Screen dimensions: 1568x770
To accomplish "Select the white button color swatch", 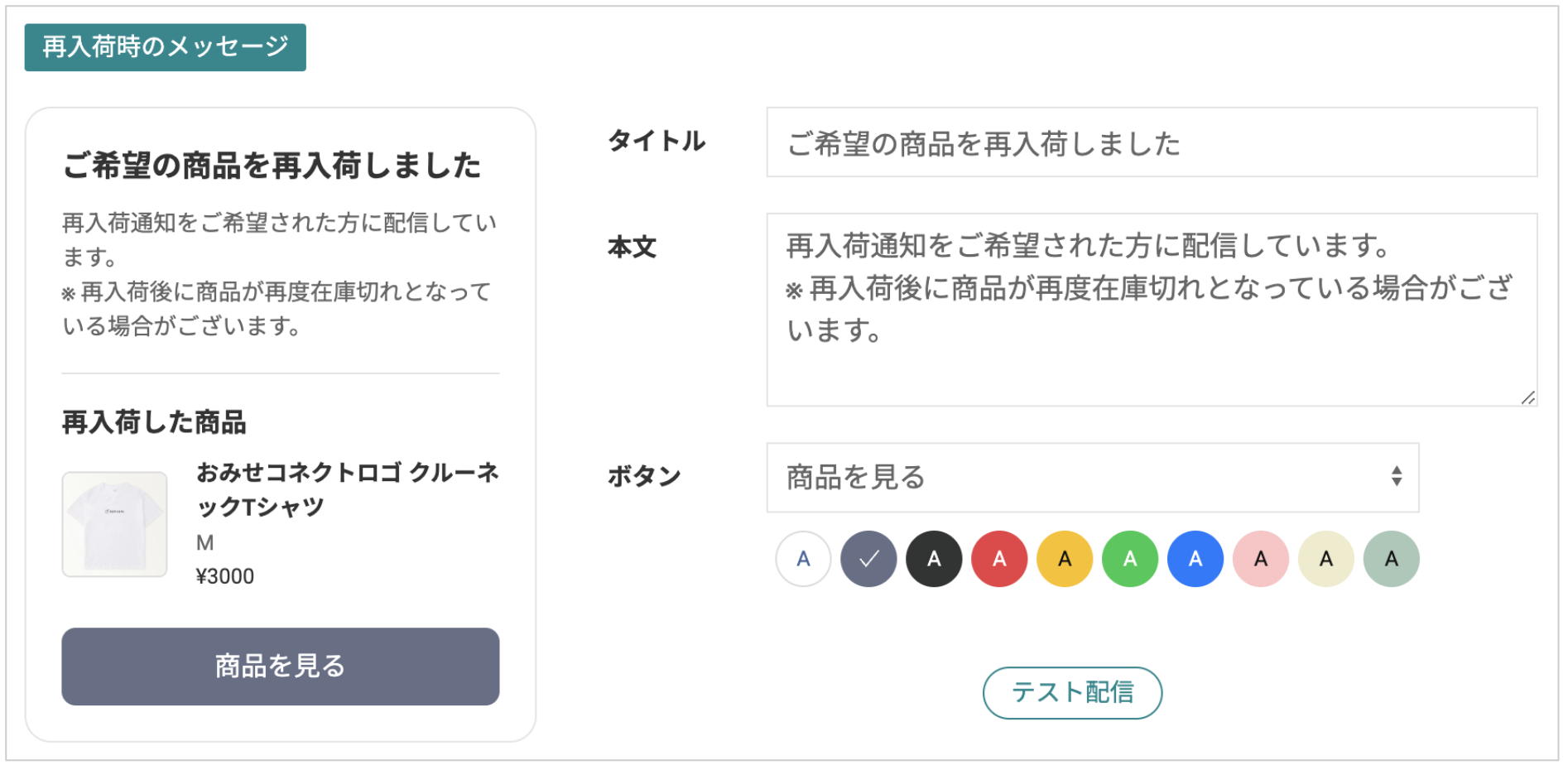I will click(x=803, y=559).
